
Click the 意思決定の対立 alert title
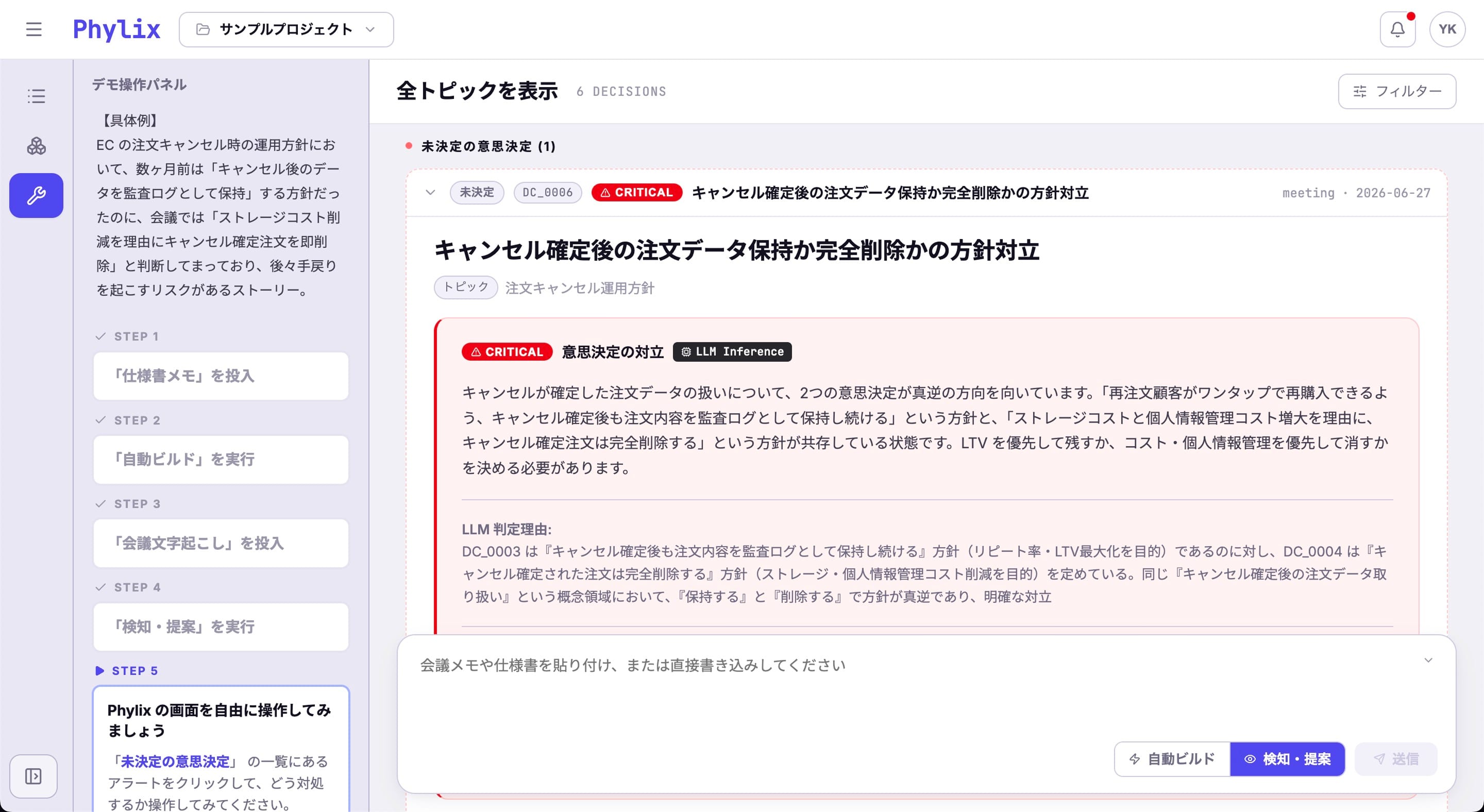point(612,351)
